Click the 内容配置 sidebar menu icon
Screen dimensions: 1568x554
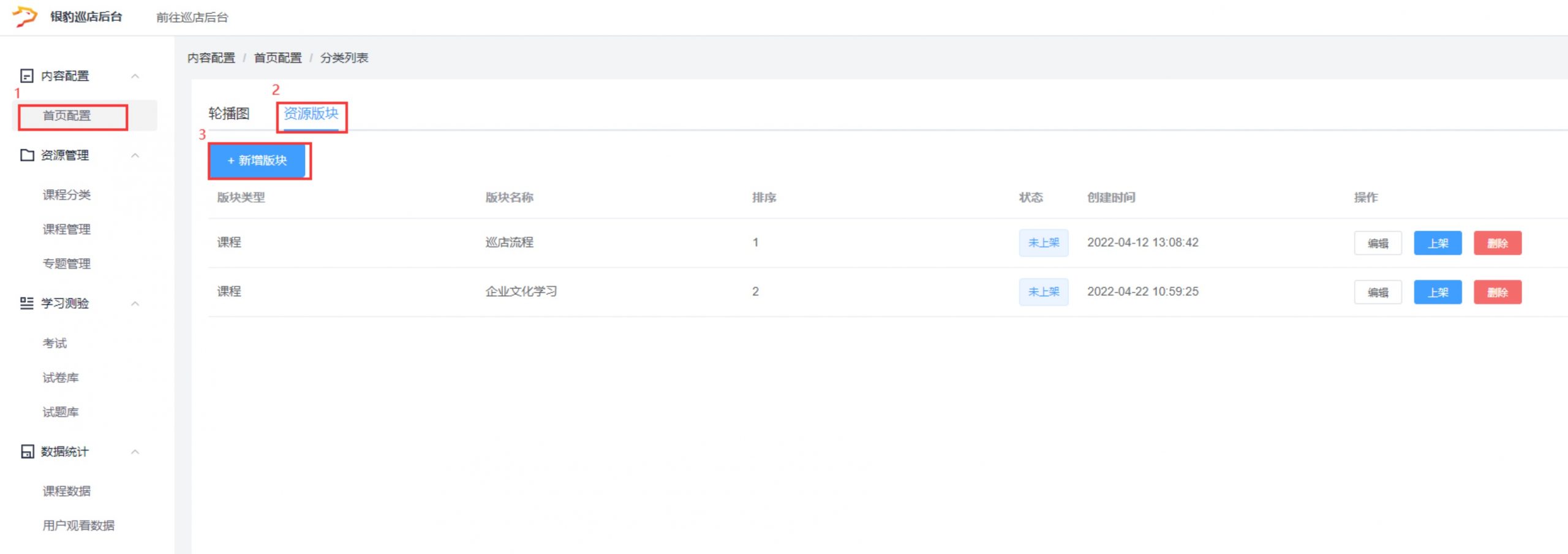[27, 76]
